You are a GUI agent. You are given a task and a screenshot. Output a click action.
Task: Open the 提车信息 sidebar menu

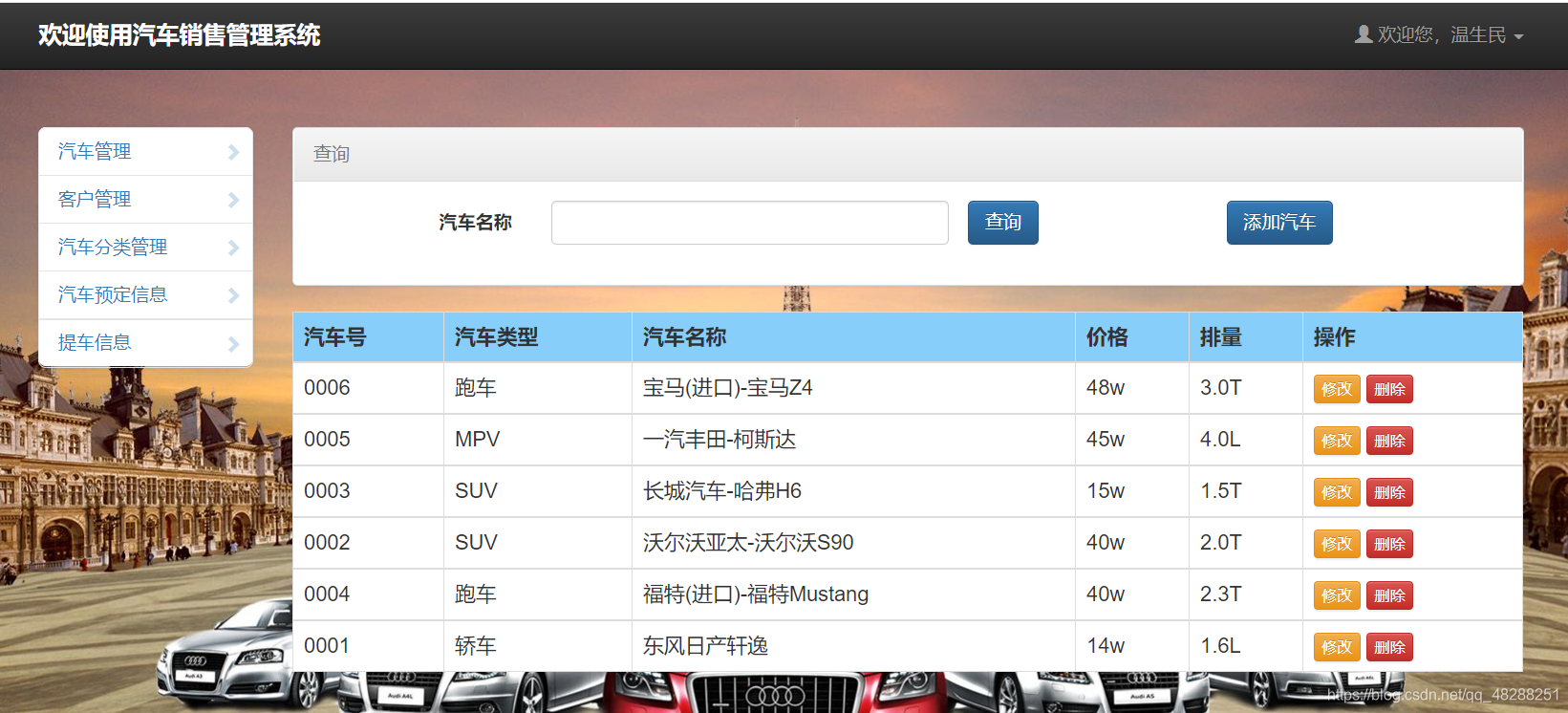(x=145, y=343)
